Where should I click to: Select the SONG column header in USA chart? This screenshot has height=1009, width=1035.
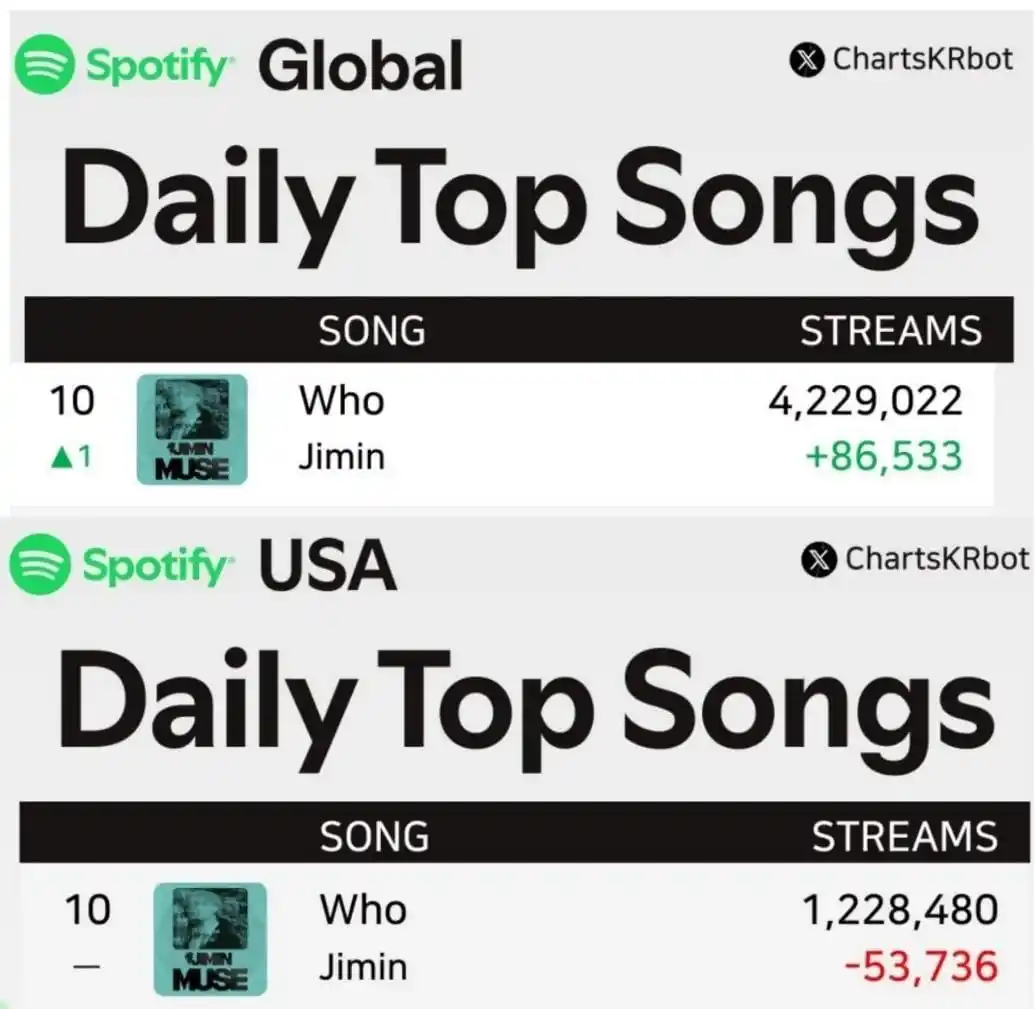374,836
